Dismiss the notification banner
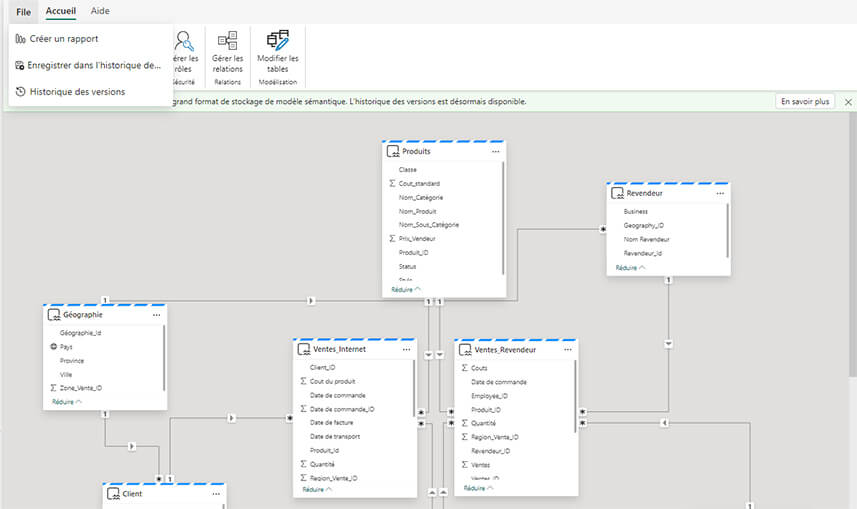The width and height of the screenshot is (857, 509). (x=848, y=102)
